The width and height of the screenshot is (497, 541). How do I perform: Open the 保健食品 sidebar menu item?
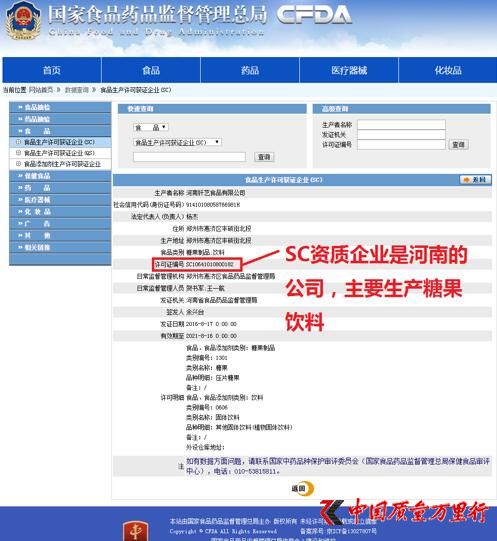click(x=60, y=176)
